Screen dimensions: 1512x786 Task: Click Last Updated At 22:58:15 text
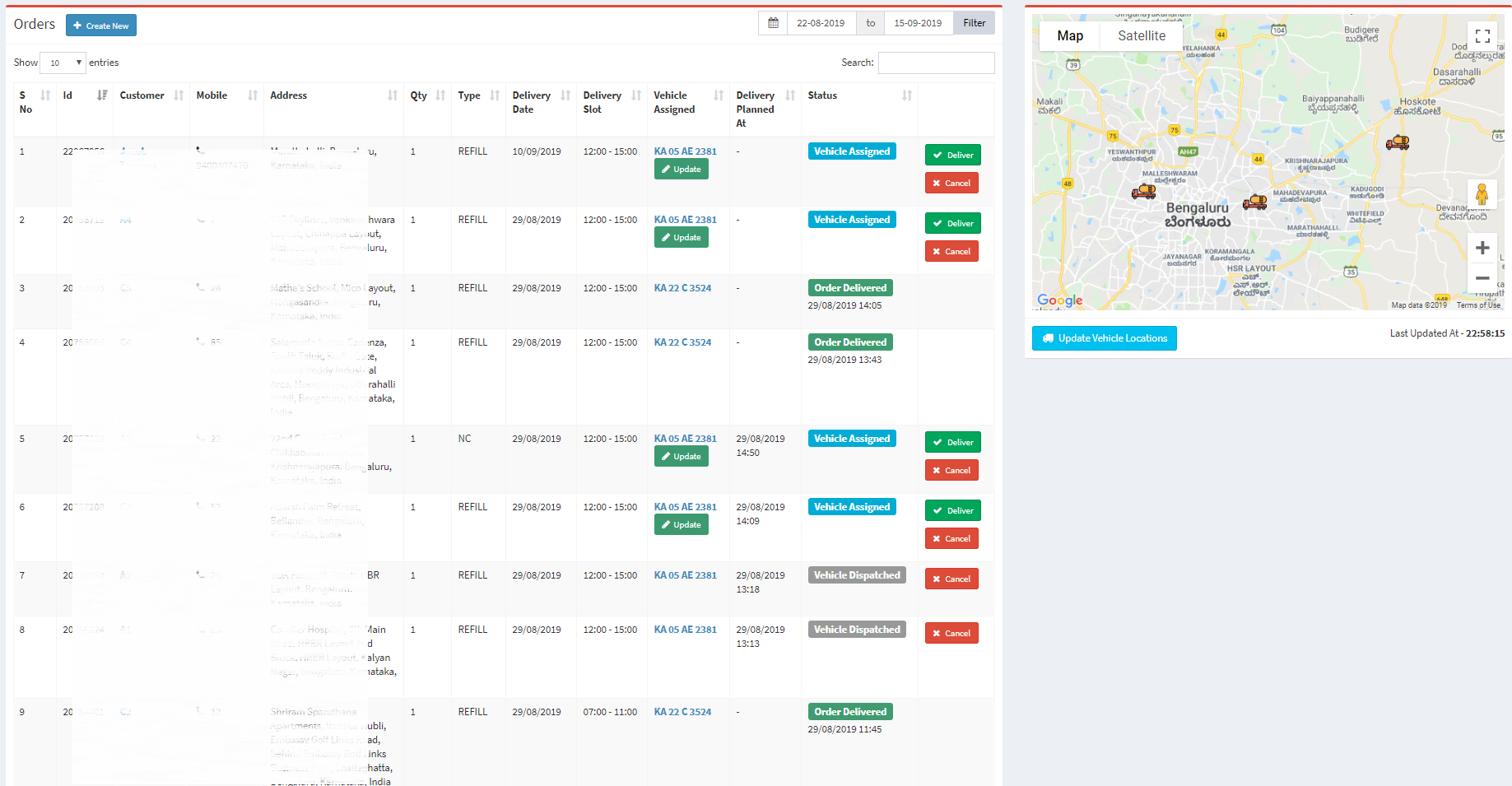point(1447,333)
